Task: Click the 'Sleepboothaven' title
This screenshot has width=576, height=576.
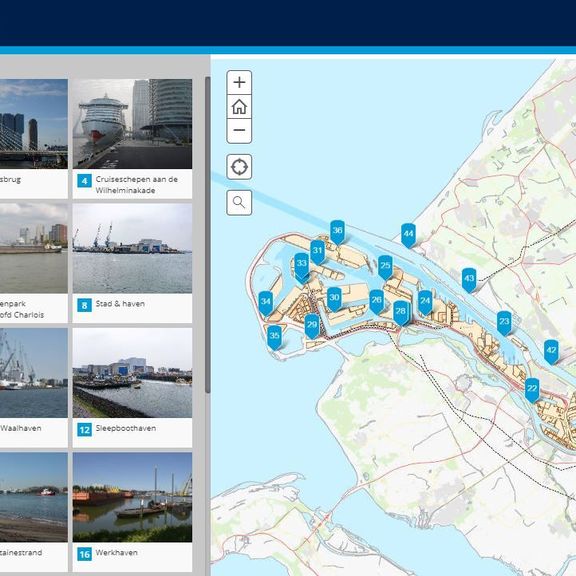Action: coord(126,428)
